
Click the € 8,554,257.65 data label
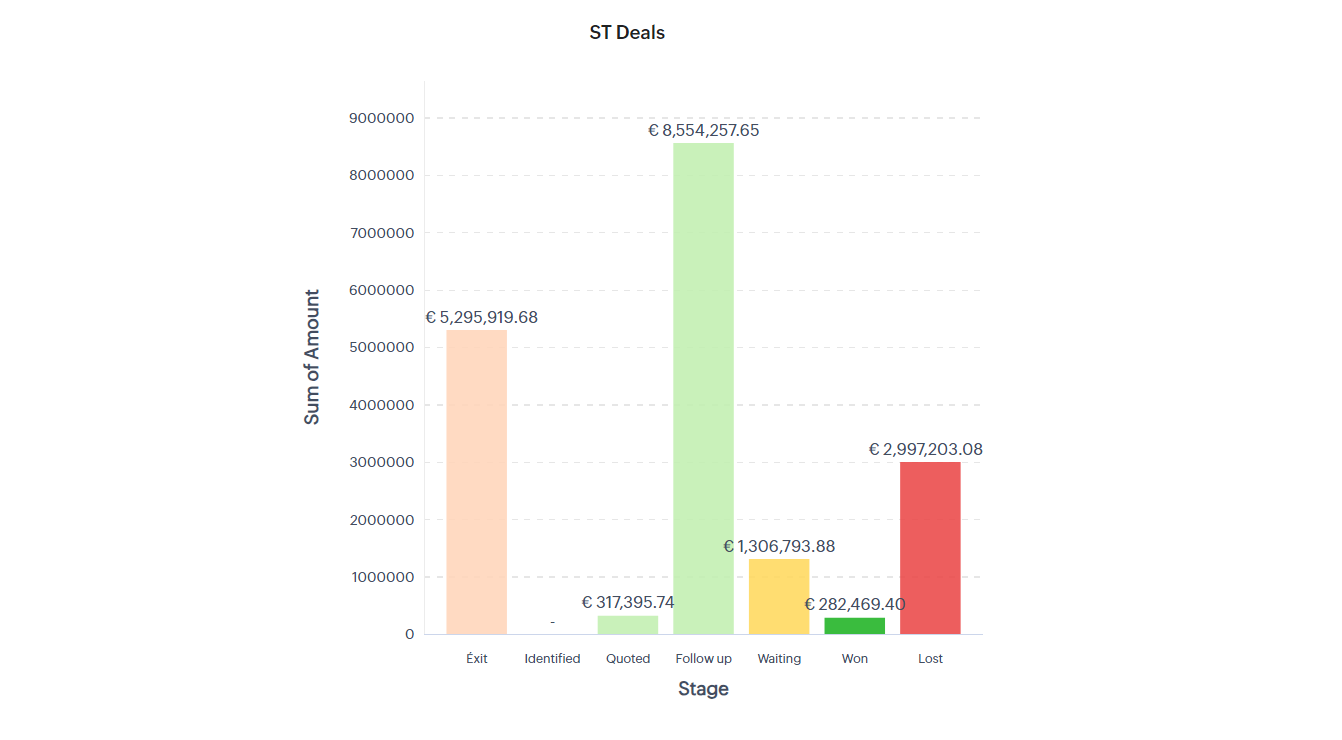click(x=703, y=130)
